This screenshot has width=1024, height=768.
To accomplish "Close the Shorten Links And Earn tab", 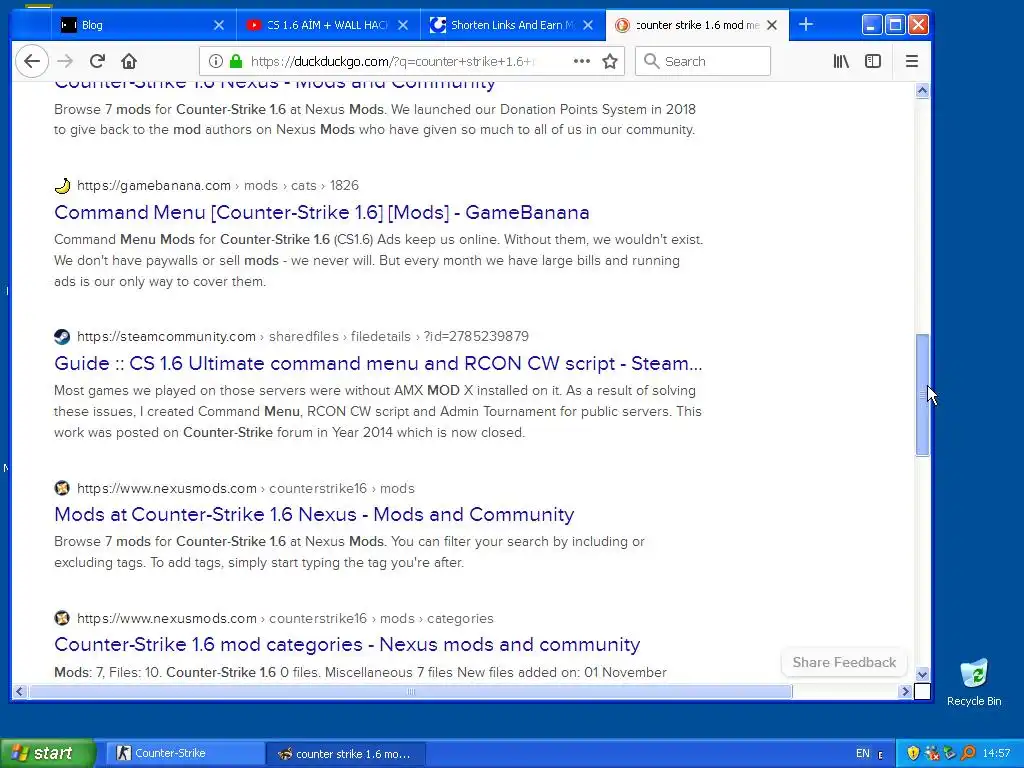I will [588, 25].
